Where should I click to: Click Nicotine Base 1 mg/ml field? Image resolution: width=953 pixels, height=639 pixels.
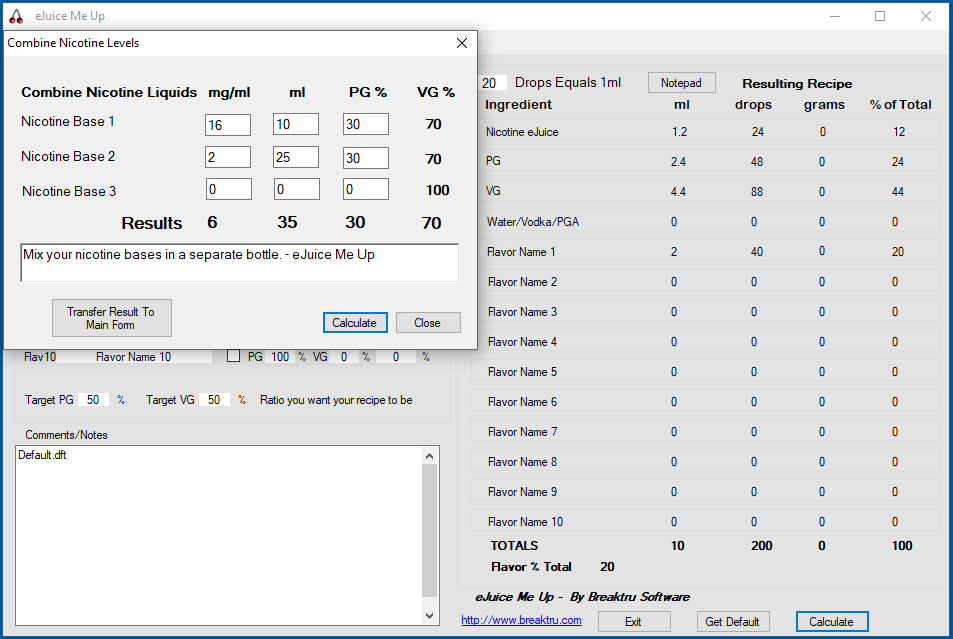(228, 125)
